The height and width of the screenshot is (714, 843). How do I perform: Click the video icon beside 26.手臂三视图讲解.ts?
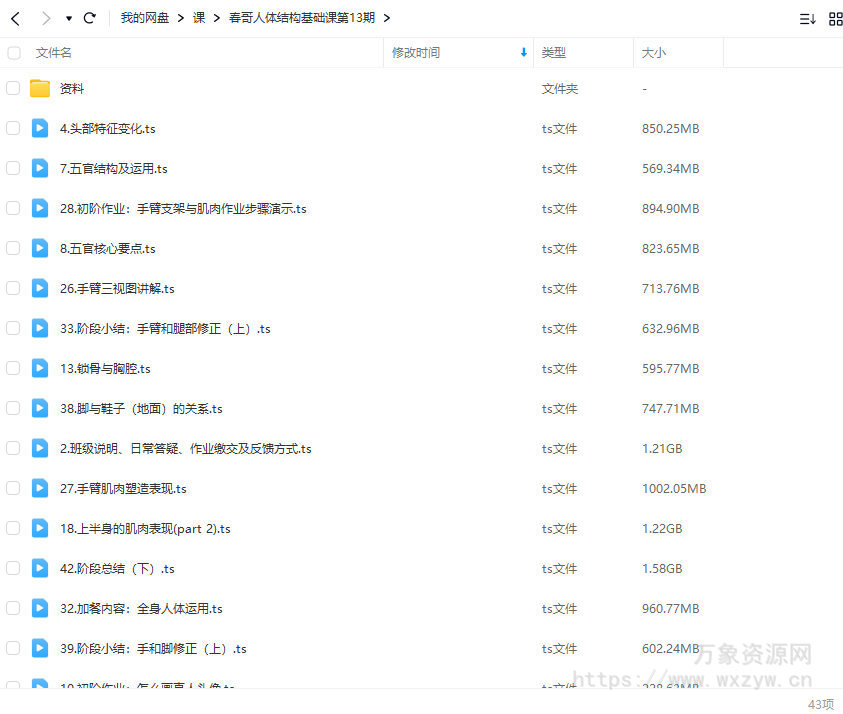(39, 288)
